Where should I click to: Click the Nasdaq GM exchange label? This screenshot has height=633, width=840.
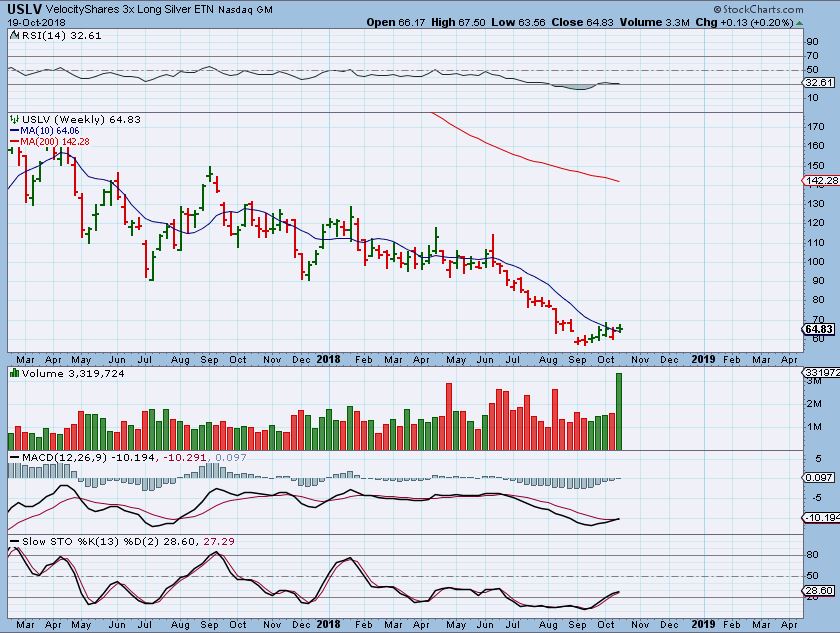pos(245,10)
